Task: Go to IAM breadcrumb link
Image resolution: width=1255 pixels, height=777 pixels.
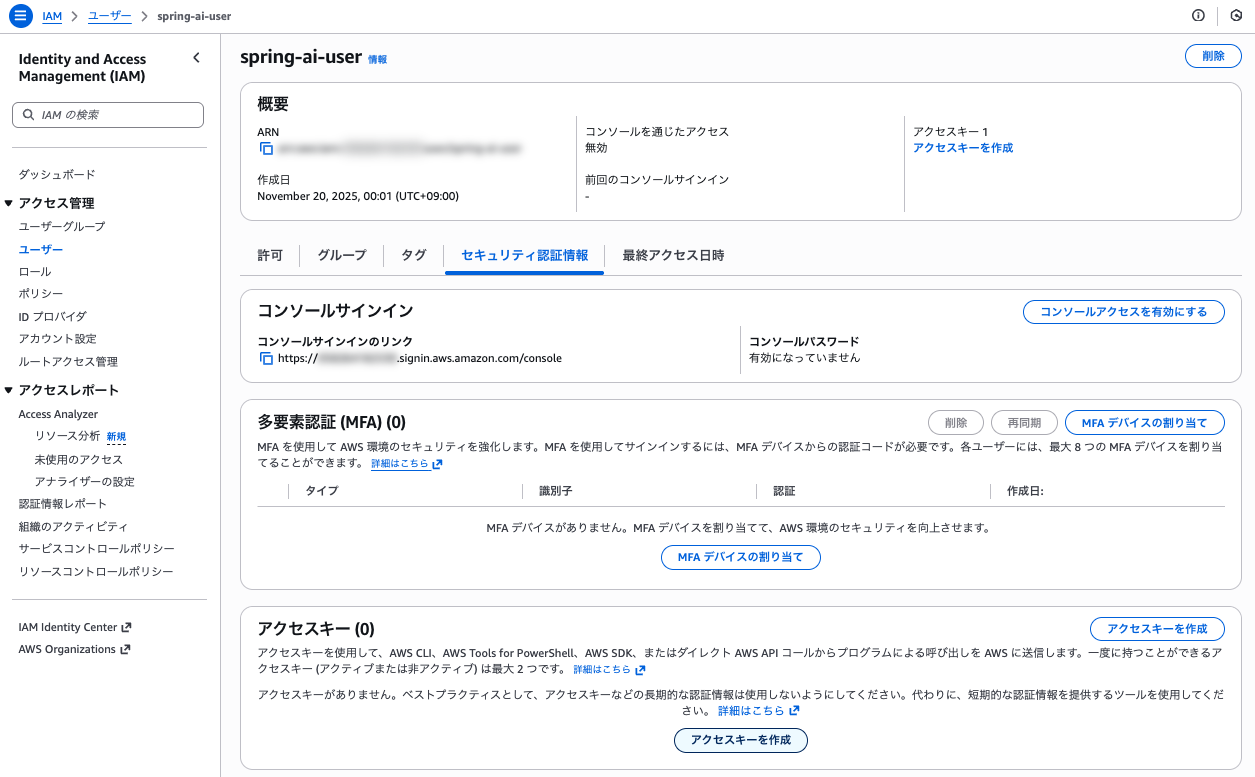Action: [x=52, y=16]
